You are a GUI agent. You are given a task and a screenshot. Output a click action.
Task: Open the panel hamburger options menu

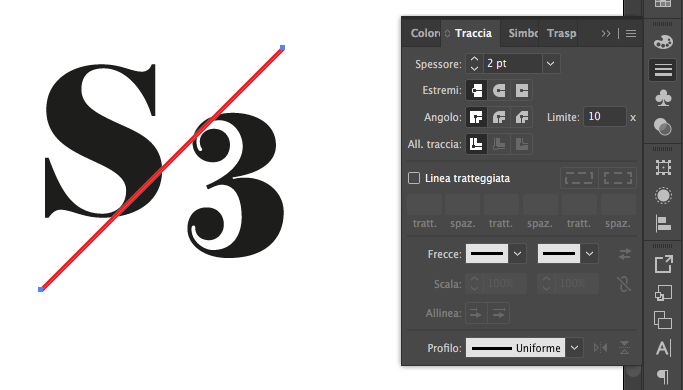(x=631, y=34)
